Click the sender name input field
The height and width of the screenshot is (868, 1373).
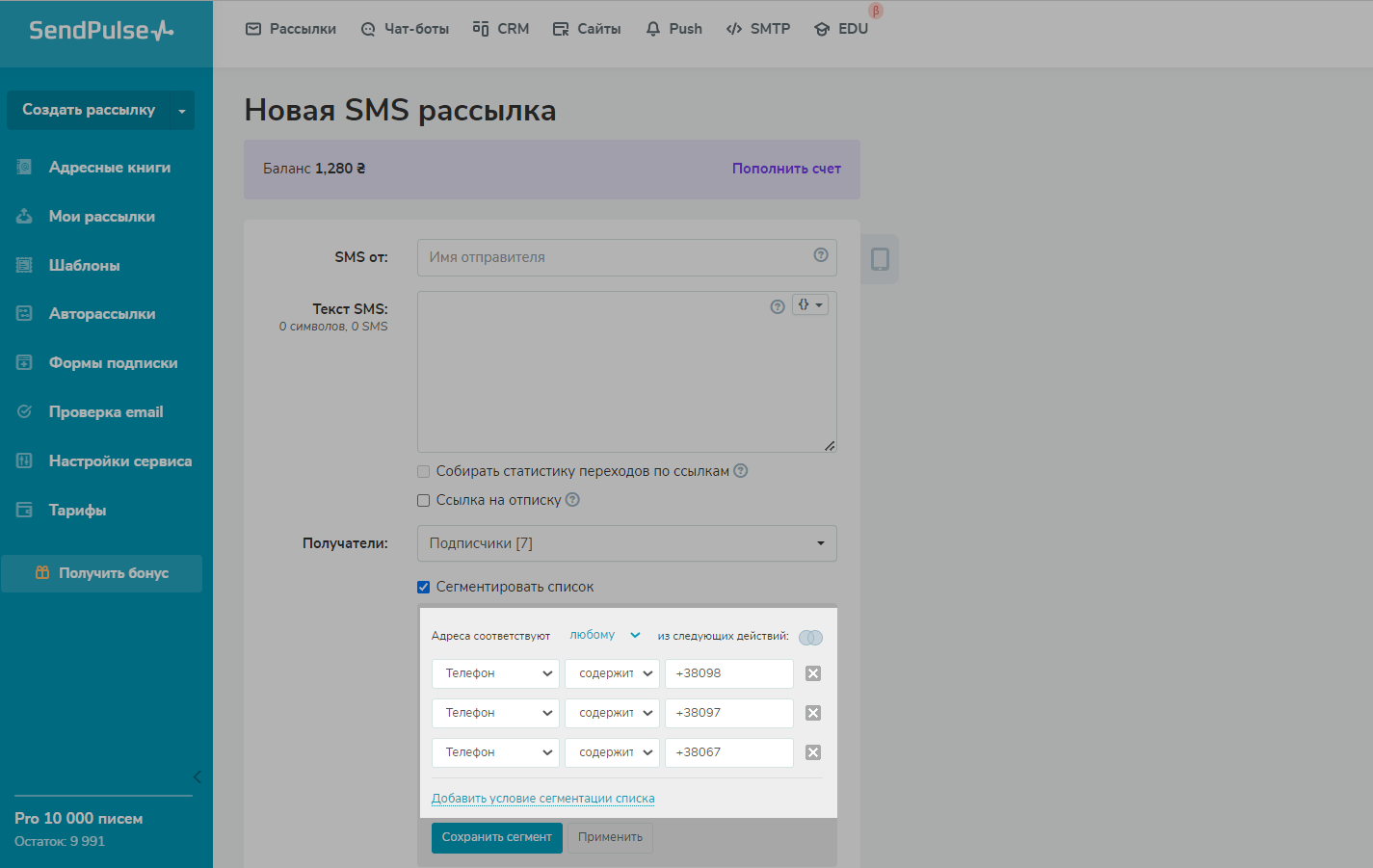(617, 257)
